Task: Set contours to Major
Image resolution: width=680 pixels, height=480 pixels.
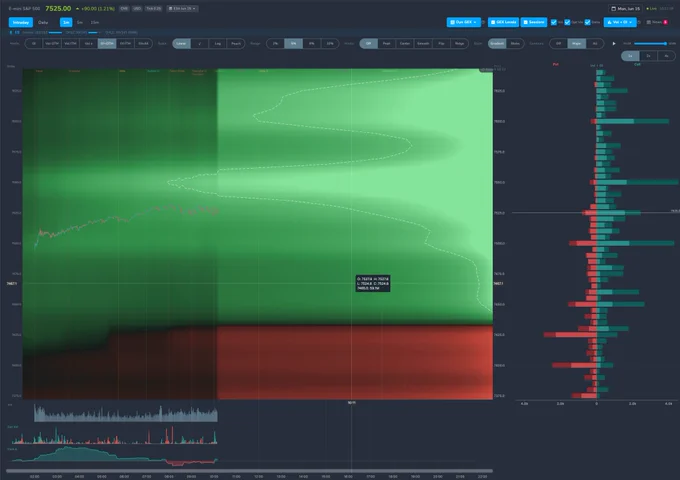Action: click(x=577, y=43)
